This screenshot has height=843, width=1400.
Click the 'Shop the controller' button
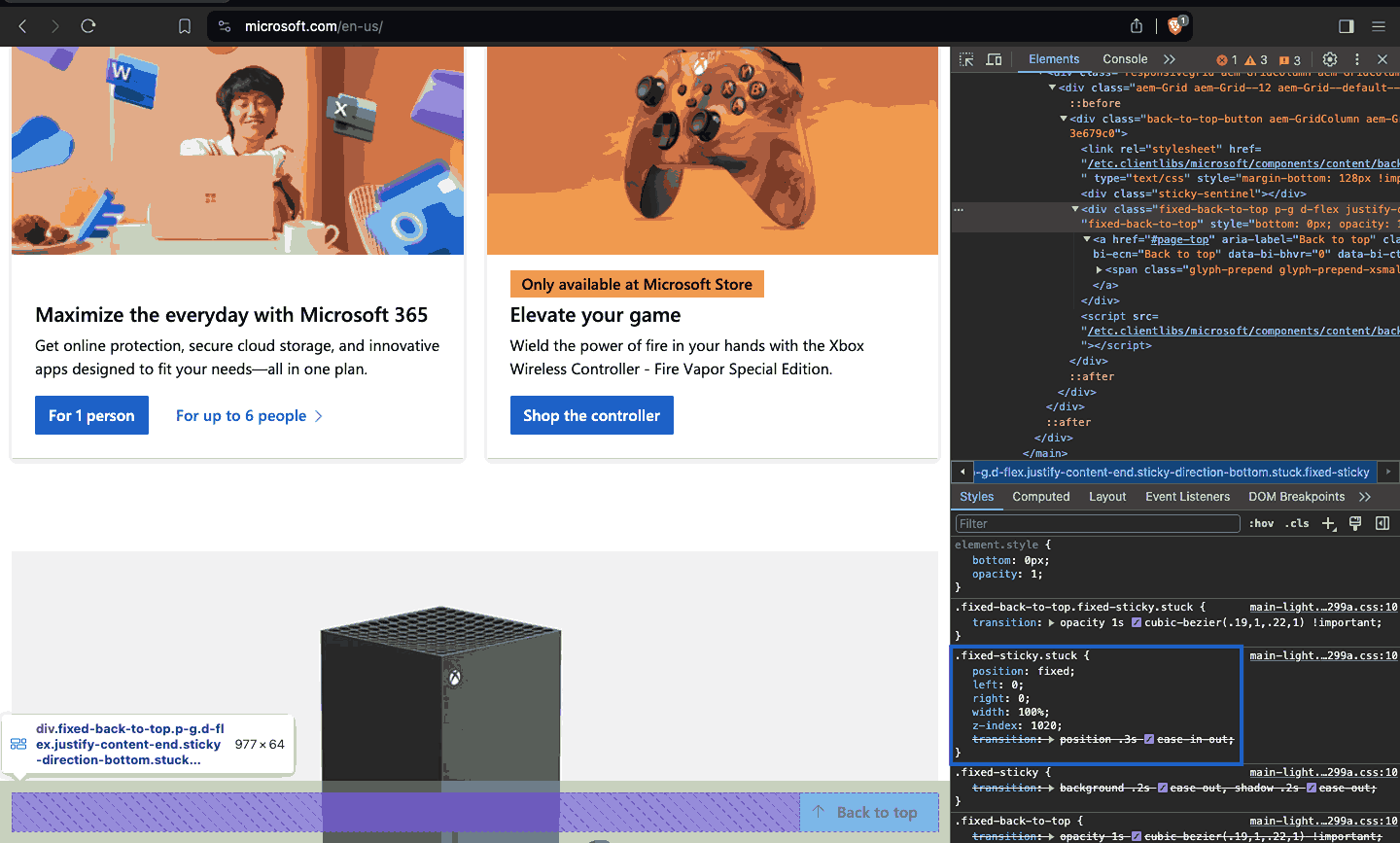coord(591,415)
